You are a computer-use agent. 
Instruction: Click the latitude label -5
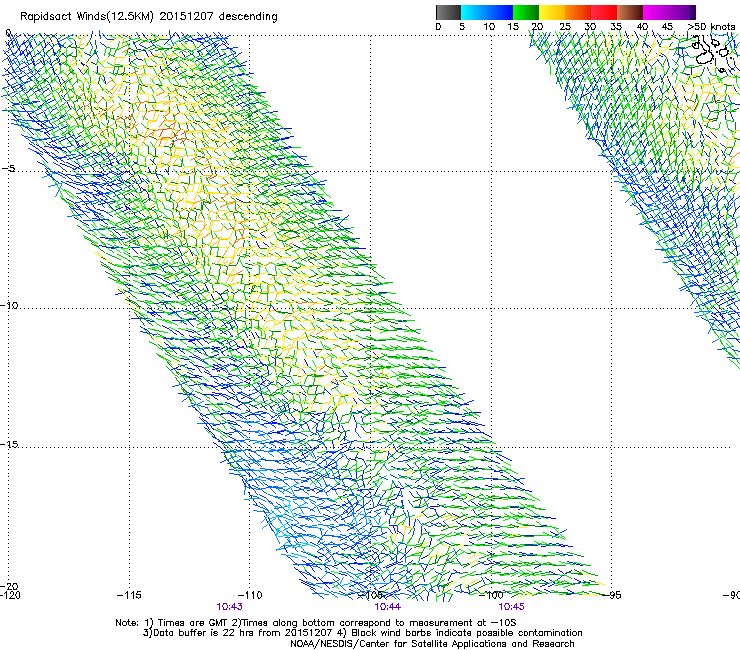pyautogui.click(x=8, y=169)
